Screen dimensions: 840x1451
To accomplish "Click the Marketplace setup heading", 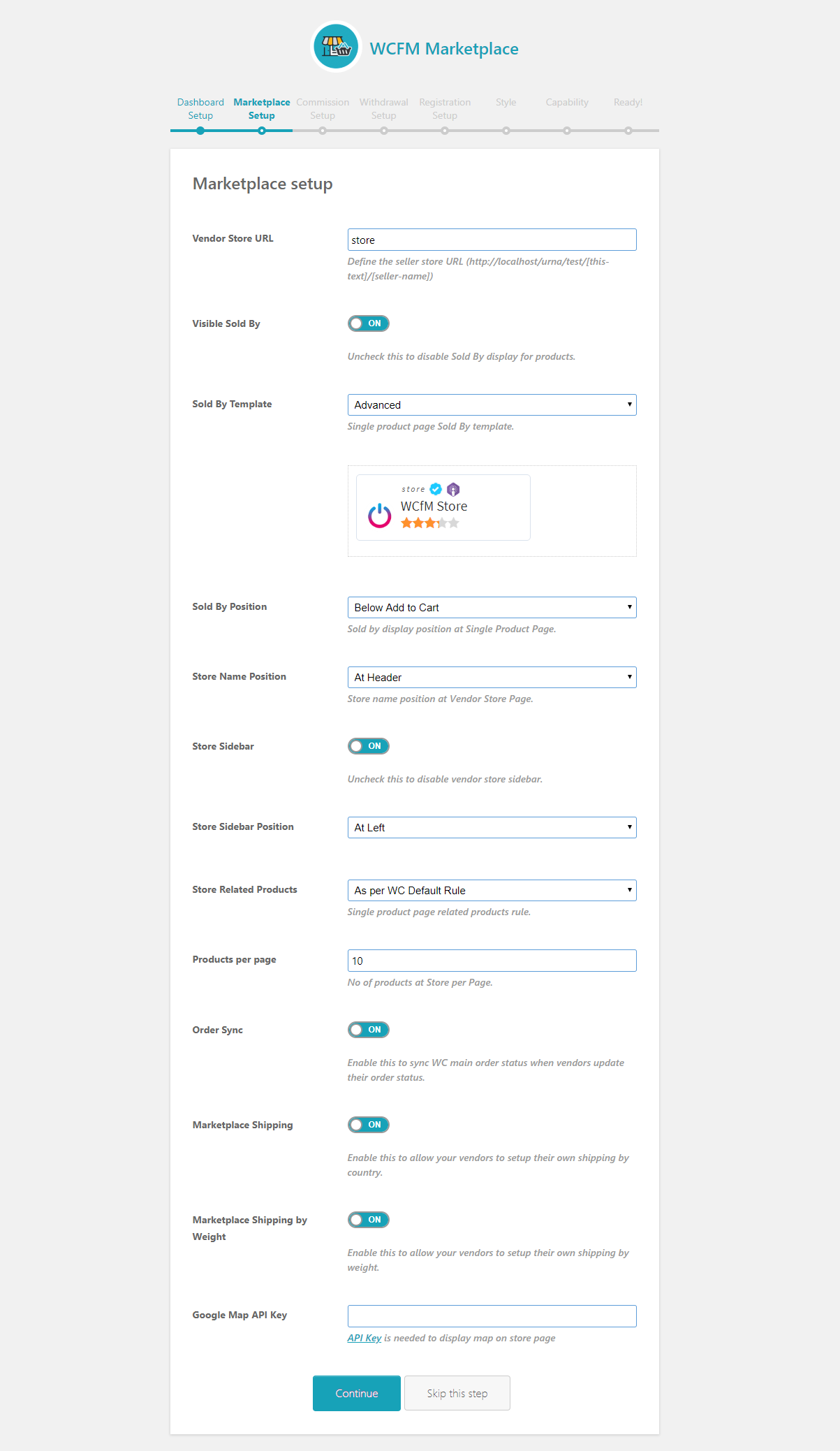I will click(x=263, y=184).
